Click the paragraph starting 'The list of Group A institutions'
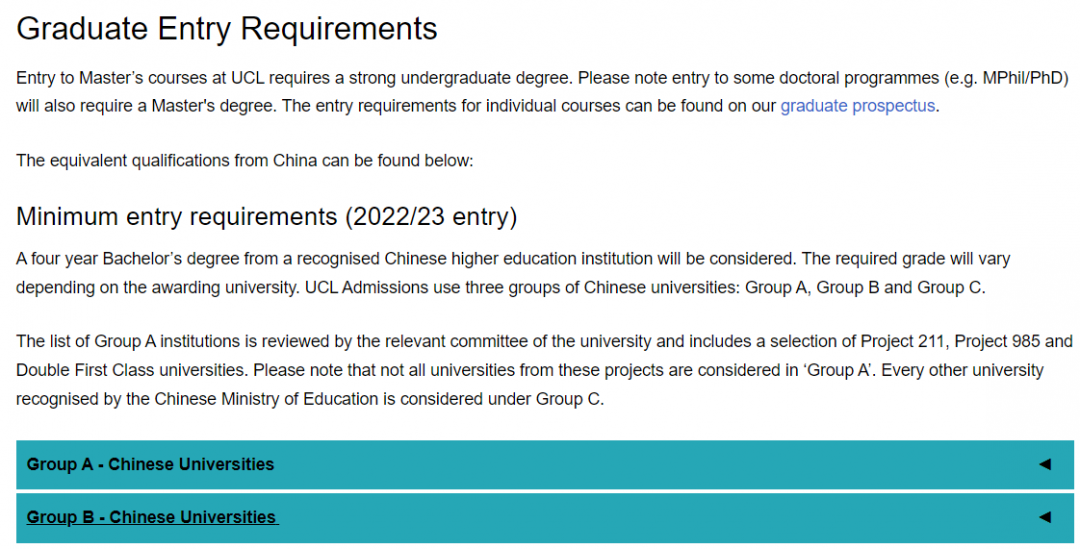The width and height of the screenshot is (1080, 549). (x=544, y=370)
